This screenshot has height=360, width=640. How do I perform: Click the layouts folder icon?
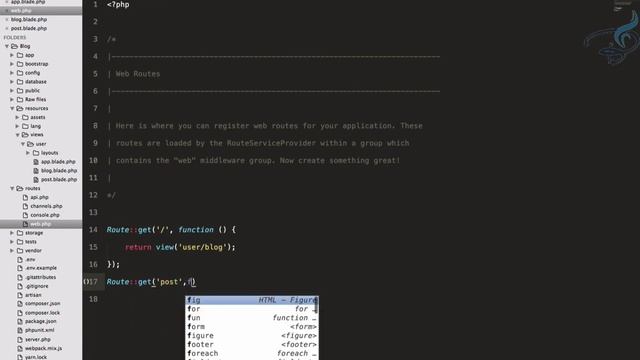click(x=36, y=153)
